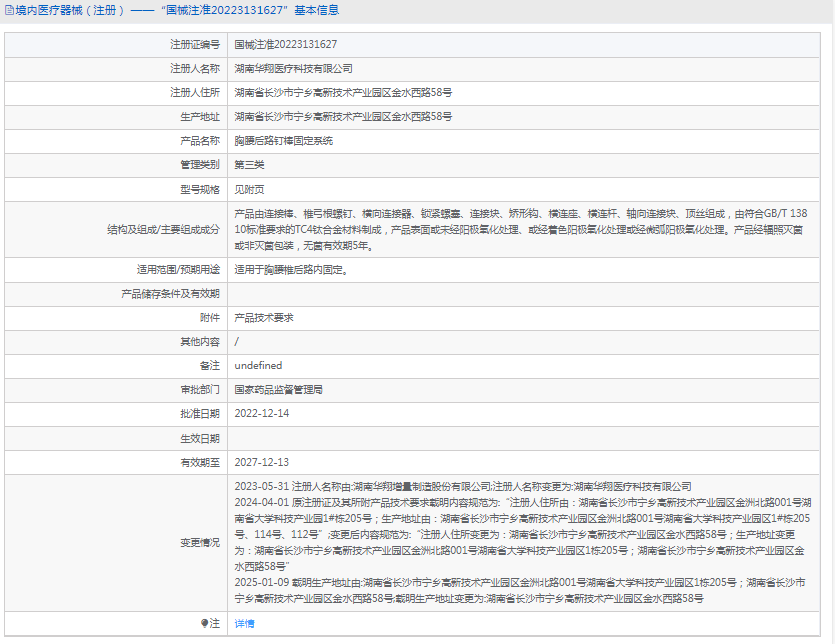
Task: Click the 生效日期 label
Action: [200, 438]
